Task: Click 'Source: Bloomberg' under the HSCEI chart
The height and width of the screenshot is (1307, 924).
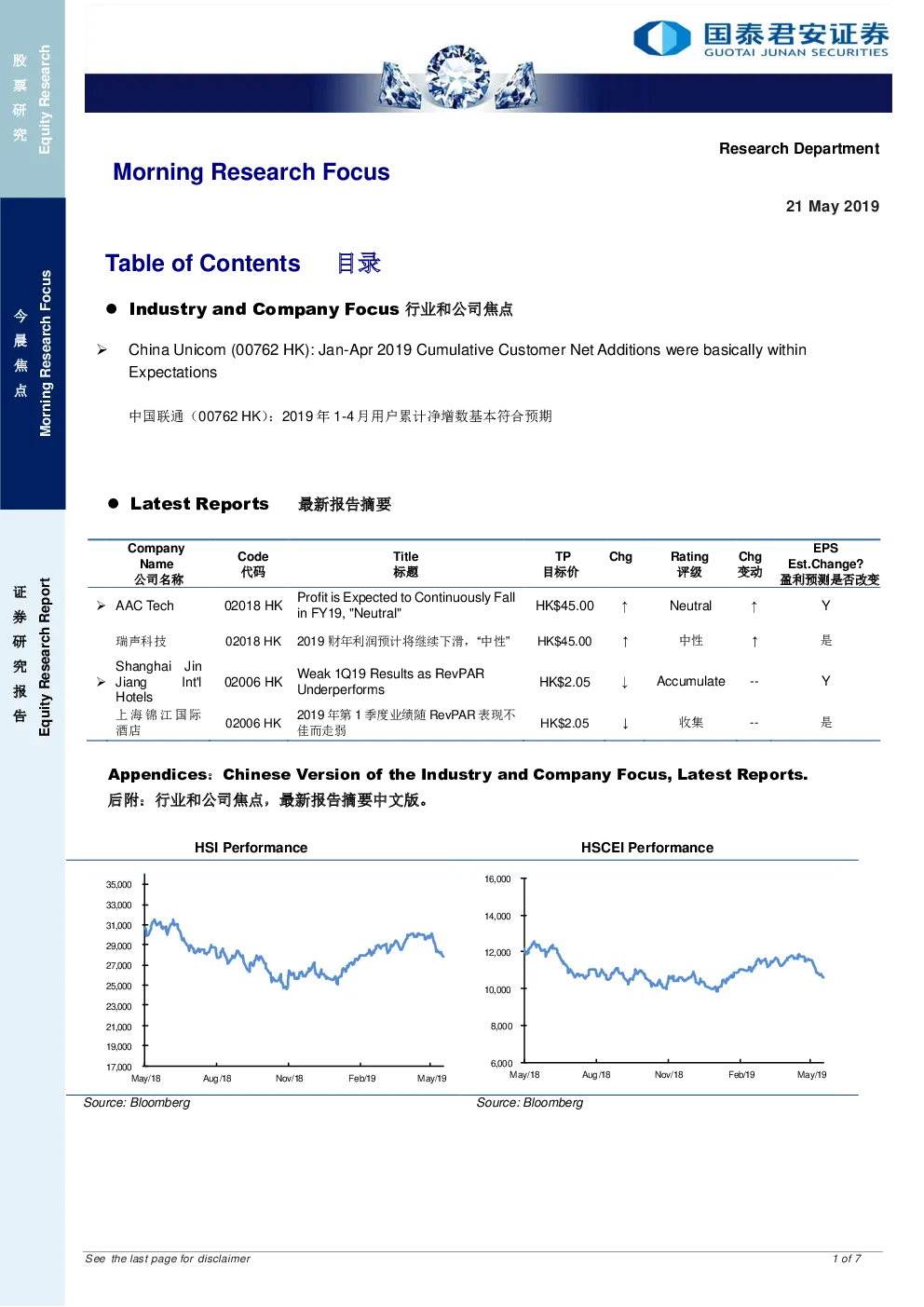Action: pyautogui.click(x=530, y=1102)
